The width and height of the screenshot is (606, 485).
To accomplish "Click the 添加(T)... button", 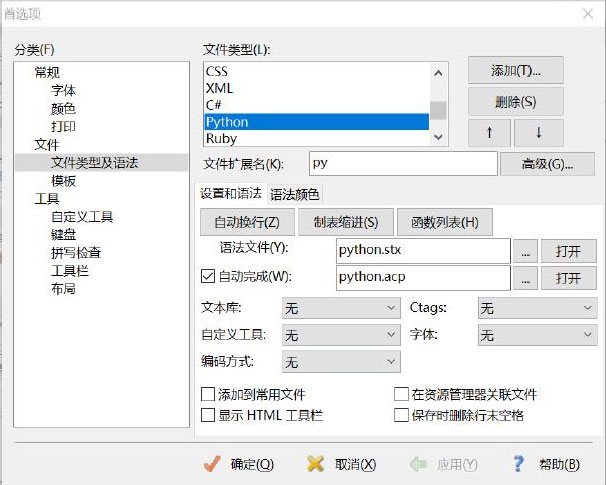I will point(515,70).
